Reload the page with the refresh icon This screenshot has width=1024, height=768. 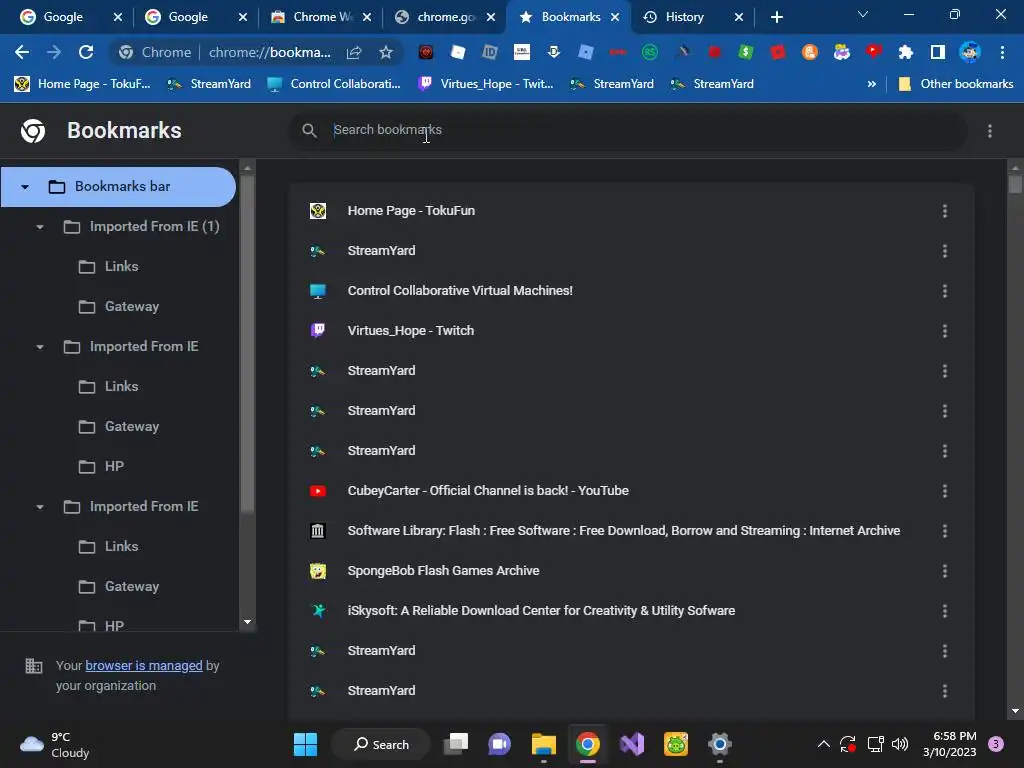pos(86,52)
